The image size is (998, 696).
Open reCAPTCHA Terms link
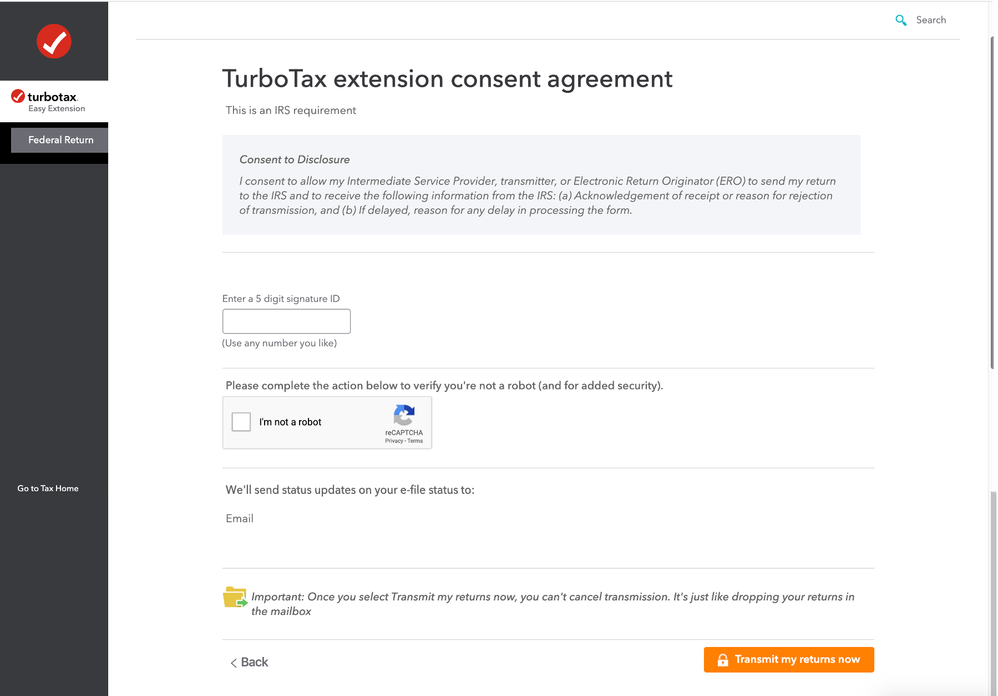click(x=415, y=441)
